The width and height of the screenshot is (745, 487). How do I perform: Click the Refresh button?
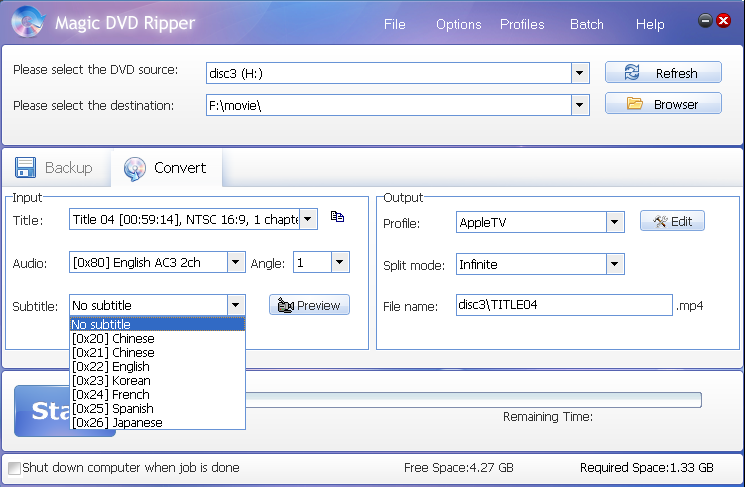click(663, 73)
